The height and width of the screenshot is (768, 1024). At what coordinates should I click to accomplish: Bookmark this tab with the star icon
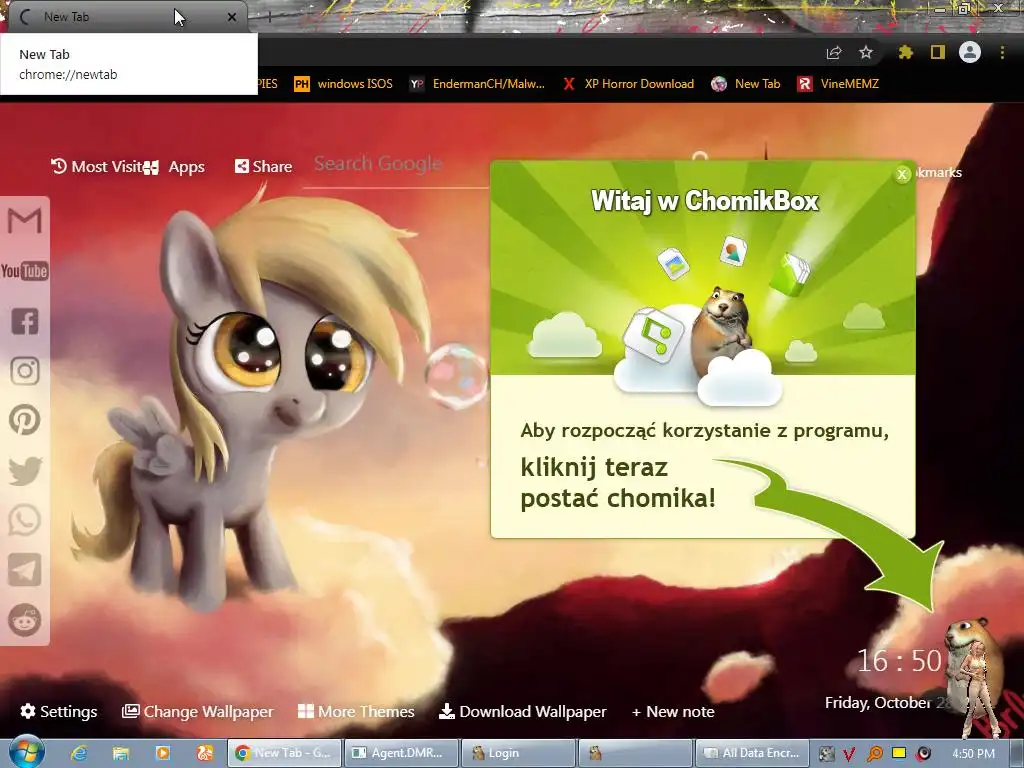click(x=866, y=52)
